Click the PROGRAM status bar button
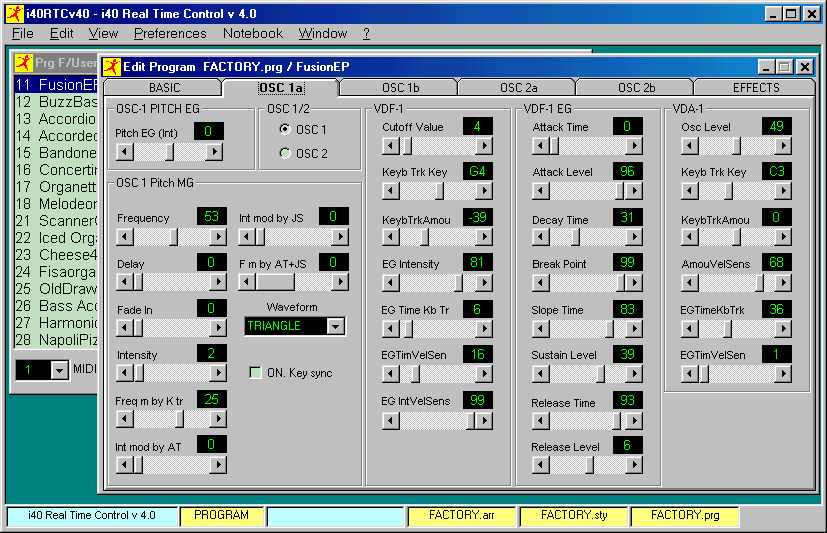Image resolution: width=827 pixels, height=533 pixels. (x=221, y=515)
